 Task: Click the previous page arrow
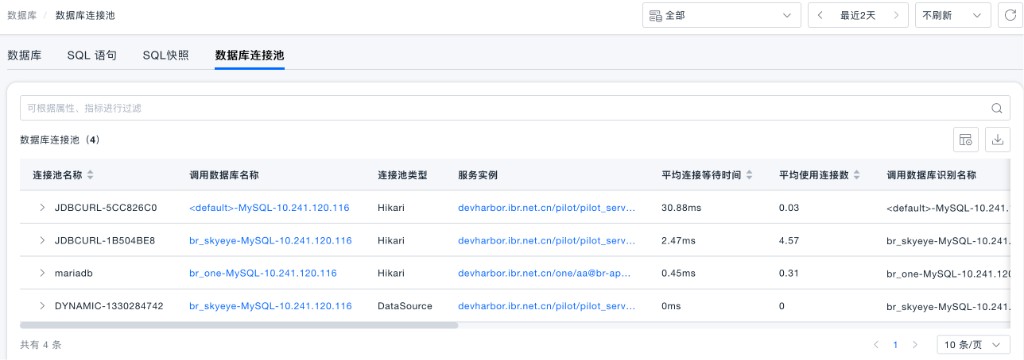(876, 344)
